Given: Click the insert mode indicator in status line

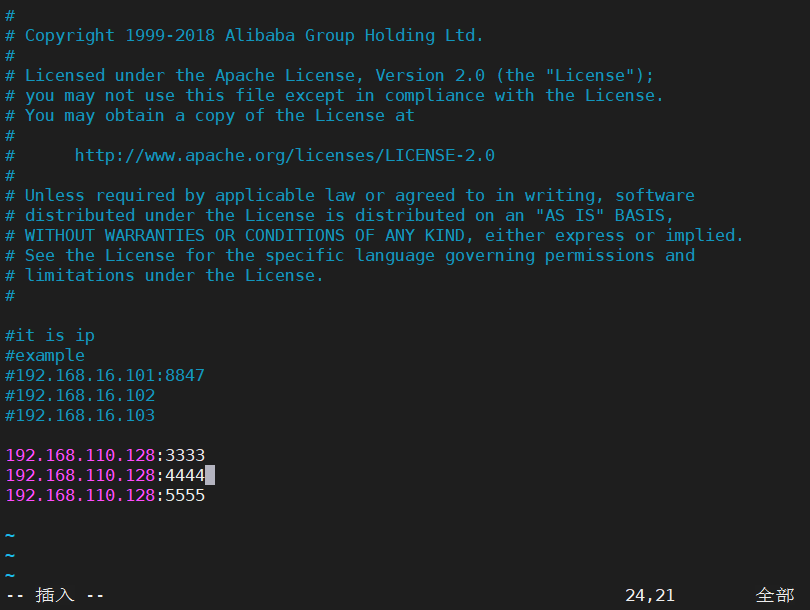Looking at the screenshot, I should (55, 595).
